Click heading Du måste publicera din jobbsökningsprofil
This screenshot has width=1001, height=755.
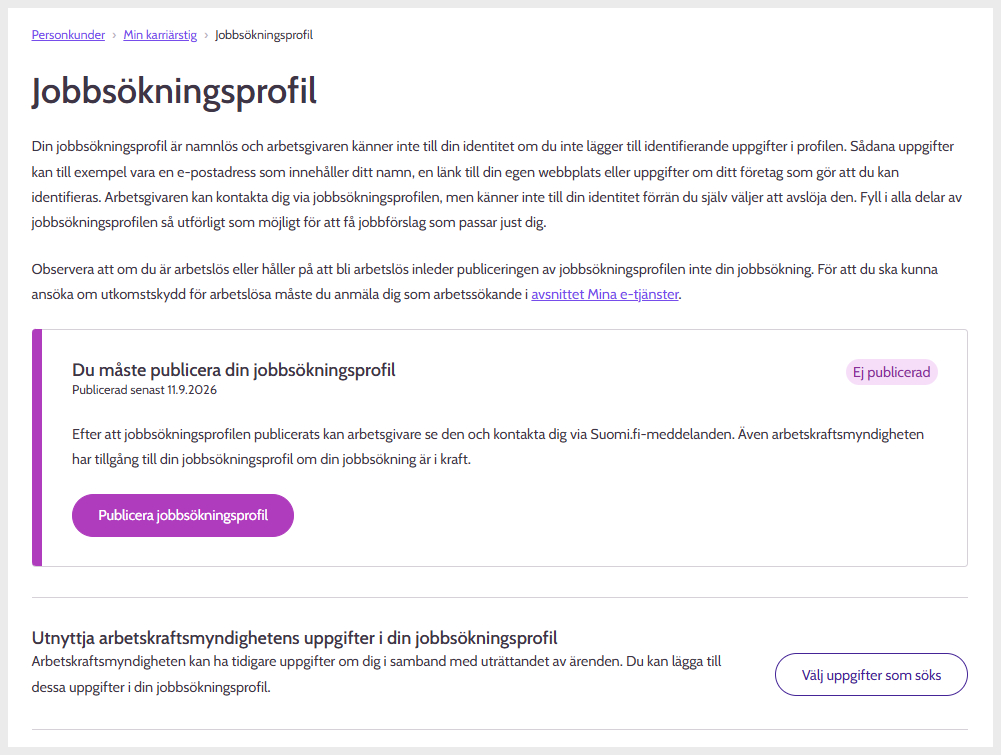(x=234, y=370)
